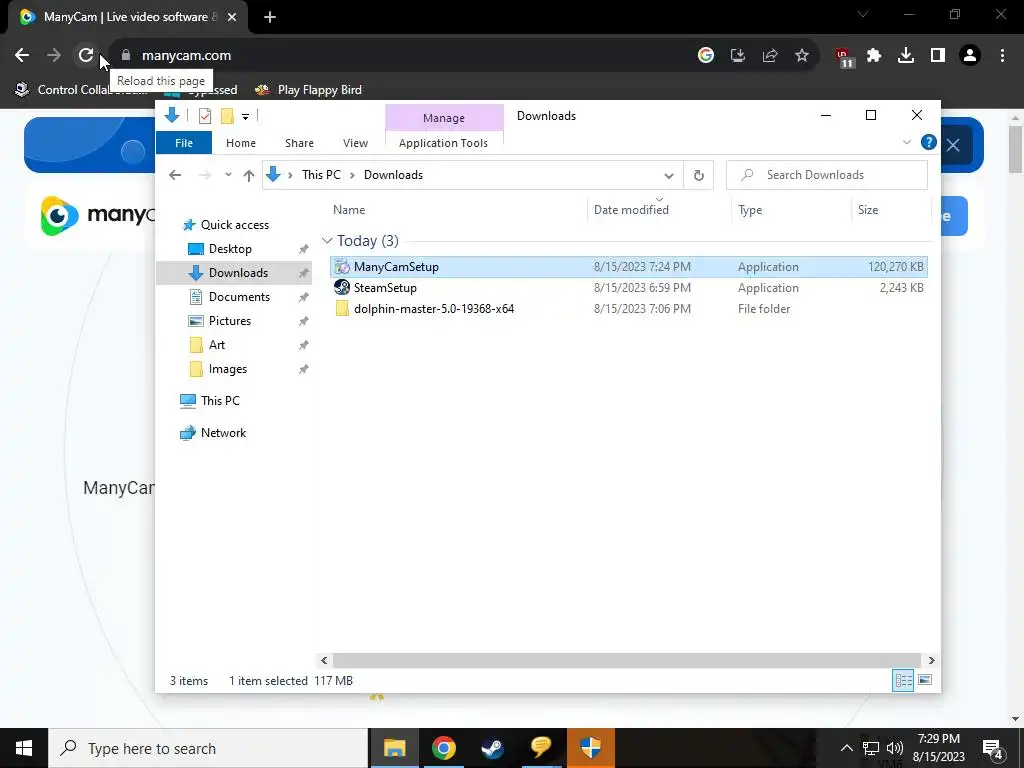Image resolution: width=1024 pixels, height=768 pixels.
Task: Open Customize Quick Access Toolbar dropdown
Action: pyautogui.click(x=246, y=117)
